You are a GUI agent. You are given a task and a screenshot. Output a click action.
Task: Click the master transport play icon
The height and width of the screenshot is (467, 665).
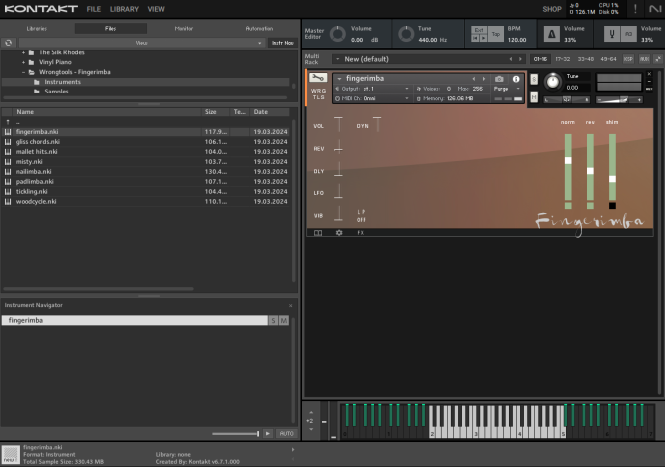483,38
